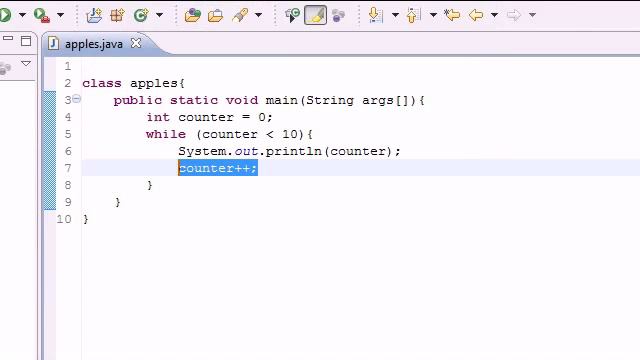Click the Java file icon on apples.java tab
The height and width of the screenshot is (360, 640).
tap(53, 43)
